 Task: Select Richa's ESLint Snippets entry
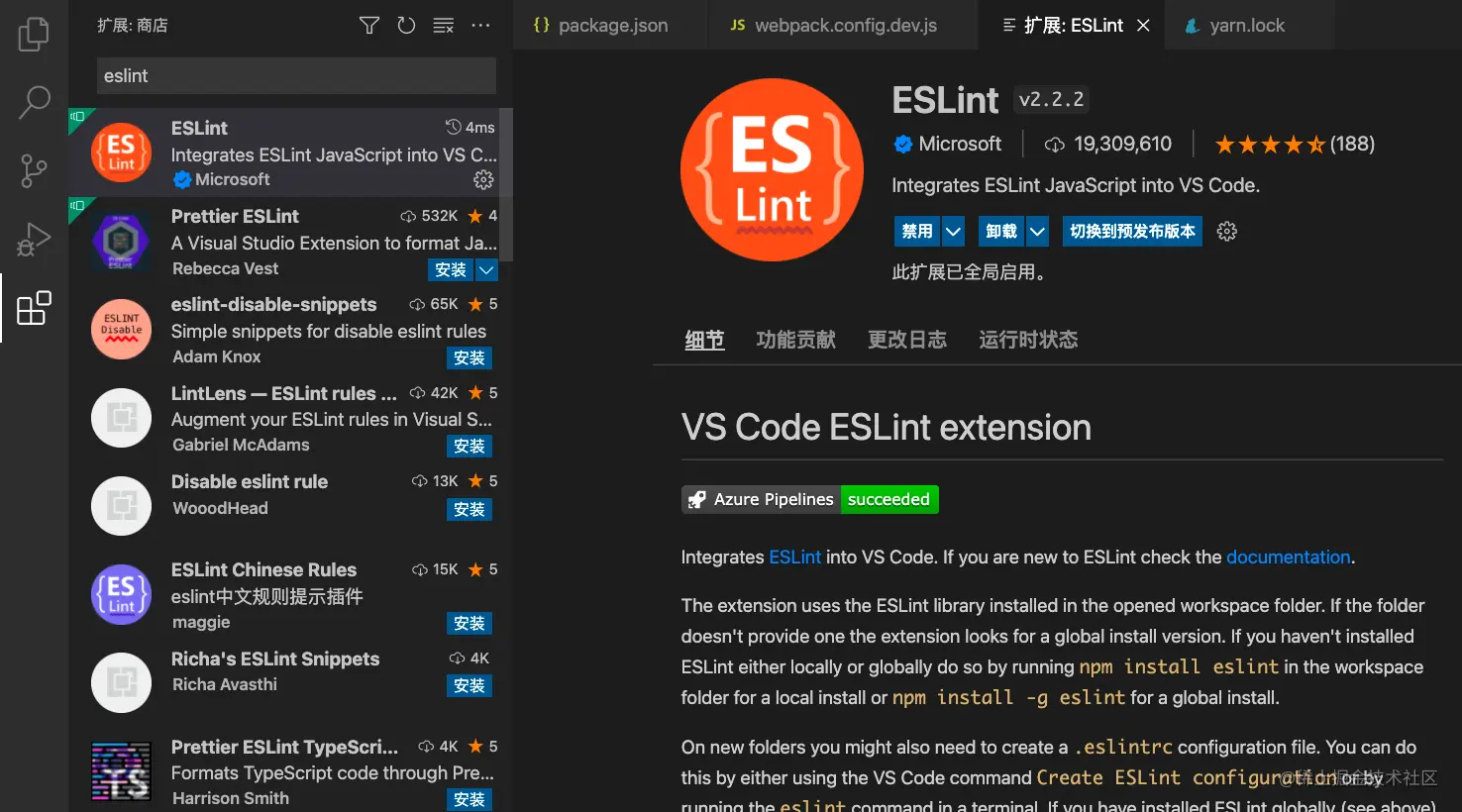289,683
